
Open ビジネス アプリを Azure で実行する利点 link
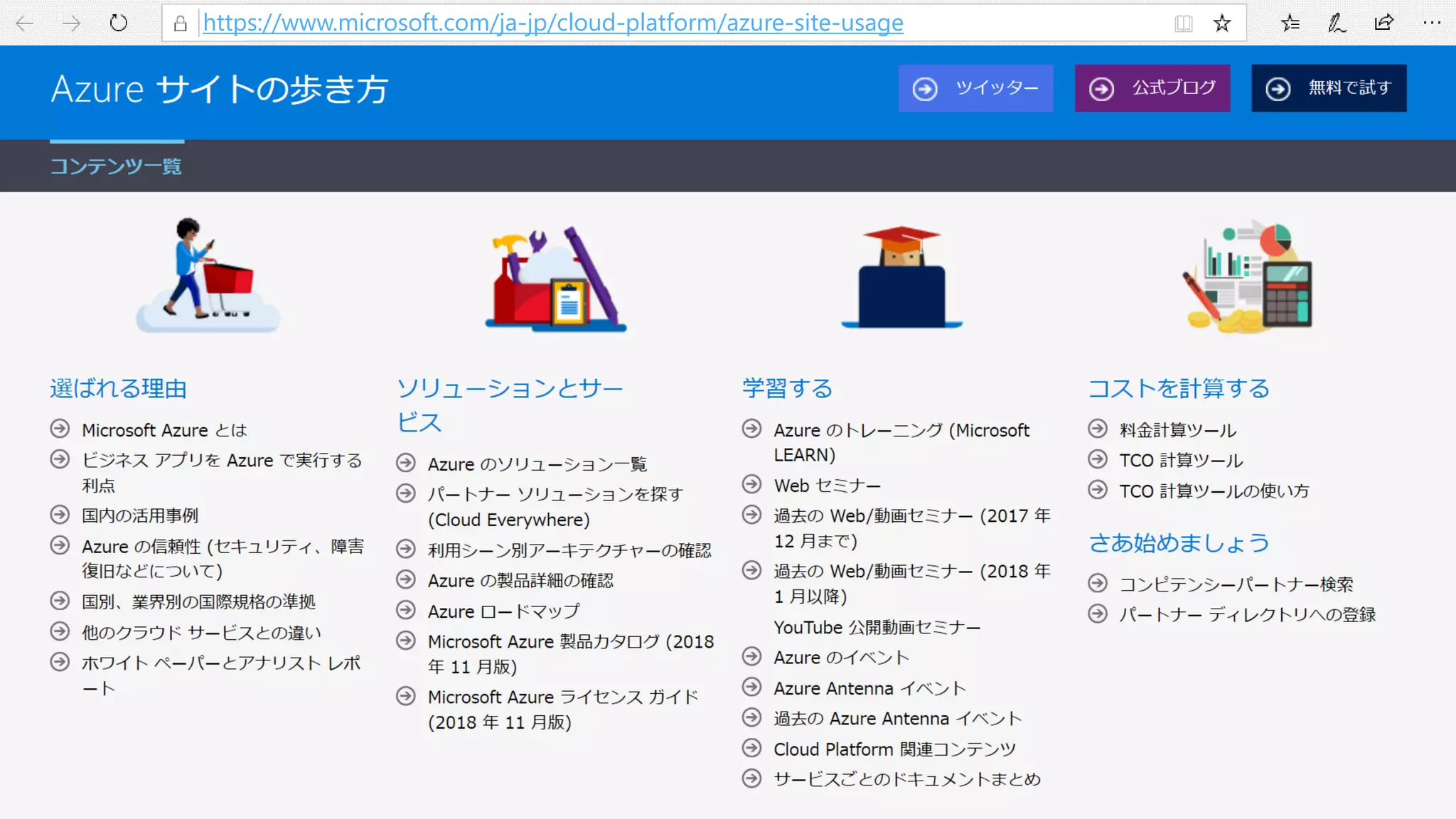pyautogui.click(x=222, y=473)
